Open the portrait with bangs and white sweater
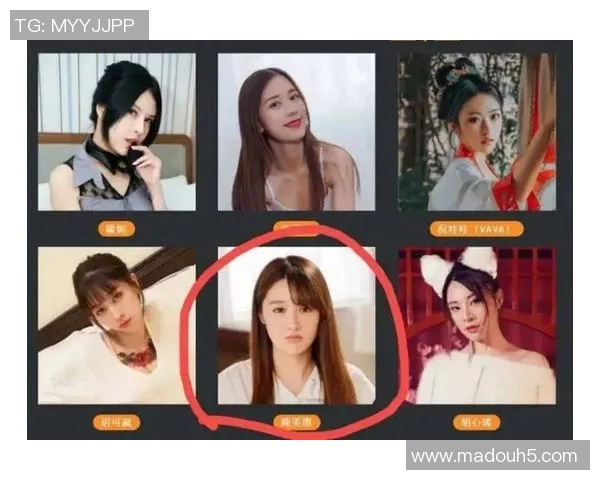The height and width of the screenshot is (480, 600). 117,325
